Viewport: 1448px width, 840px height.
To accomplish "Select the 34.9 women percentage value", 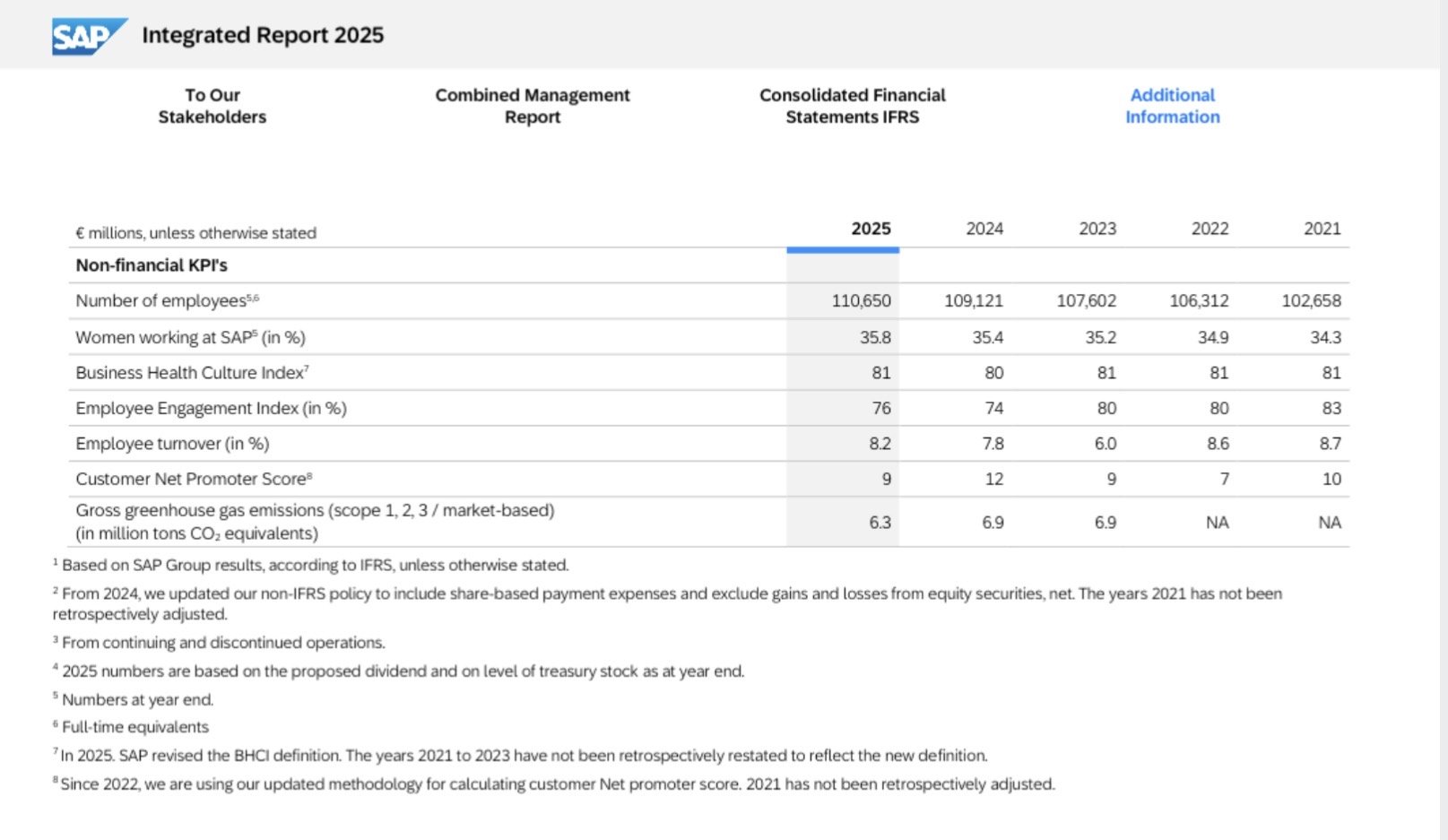I will pos(1213,337).
